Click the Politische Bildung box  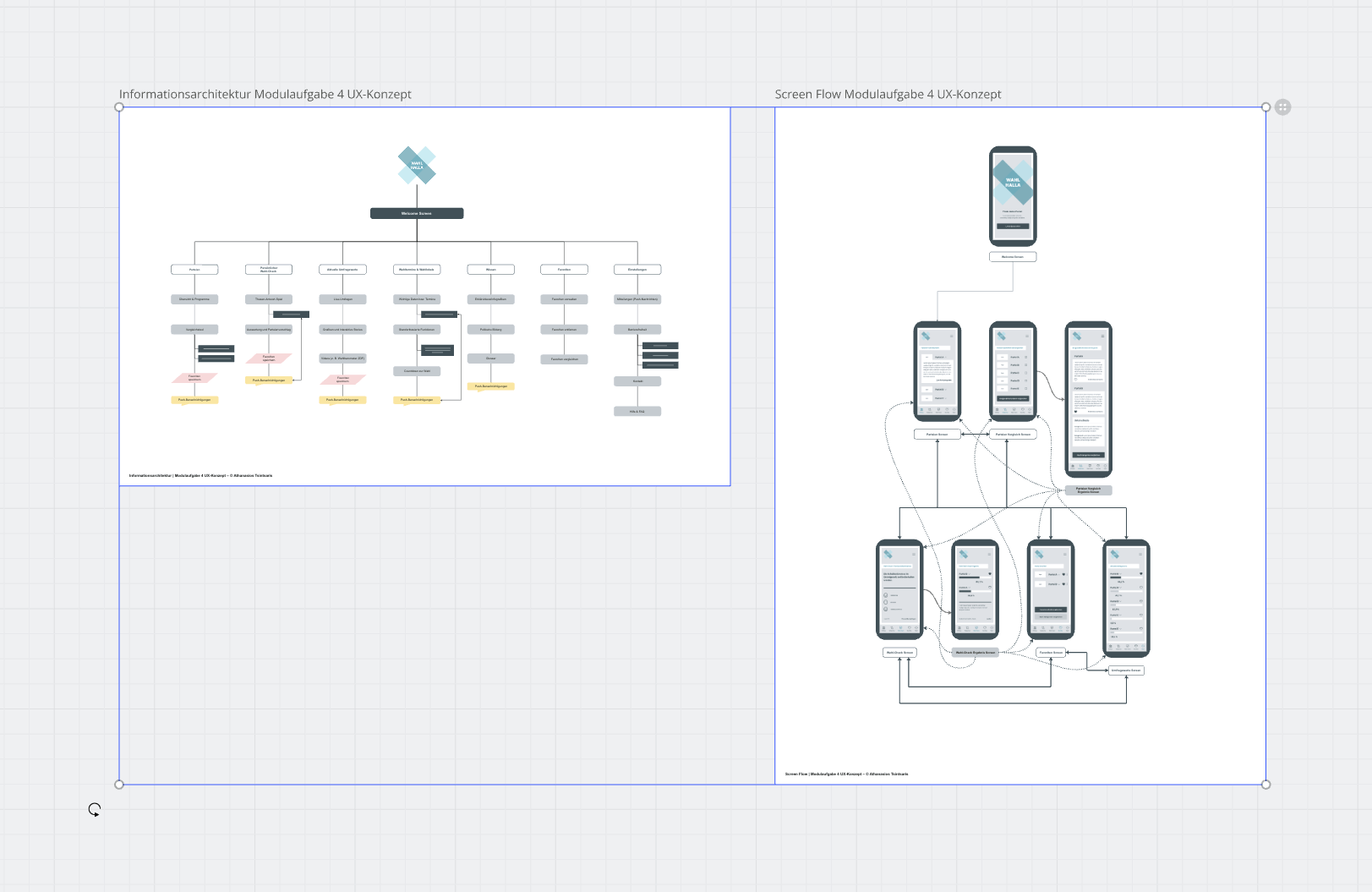coord(491,330)
